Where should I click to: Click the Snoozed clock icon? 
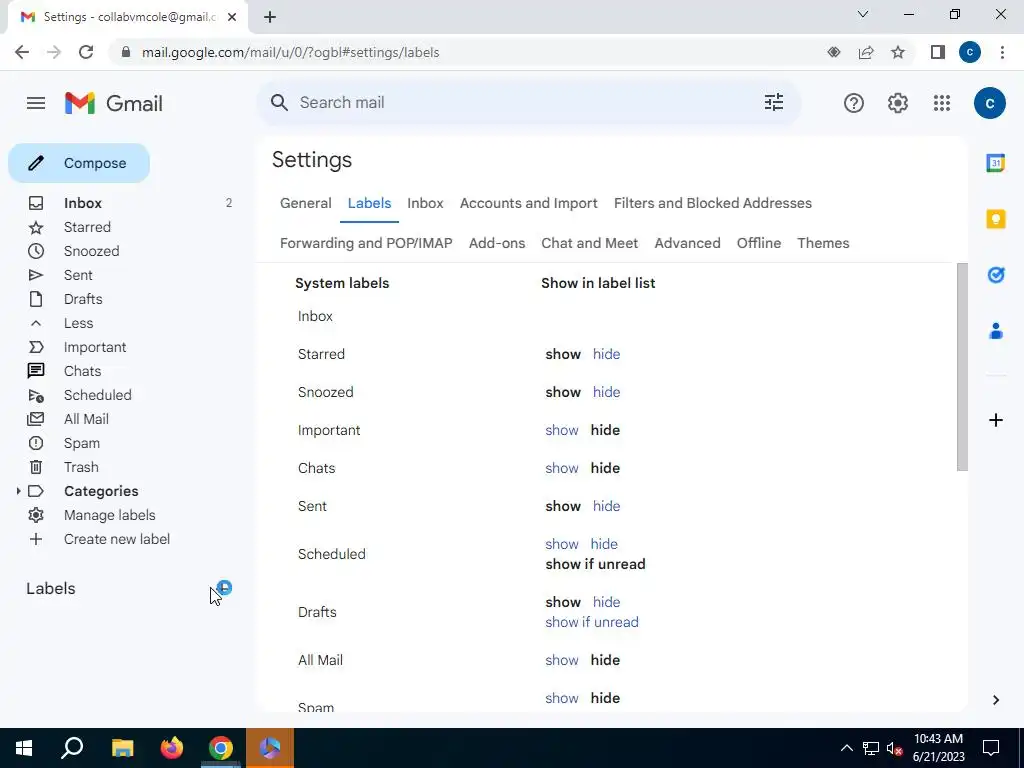(36, 251)
